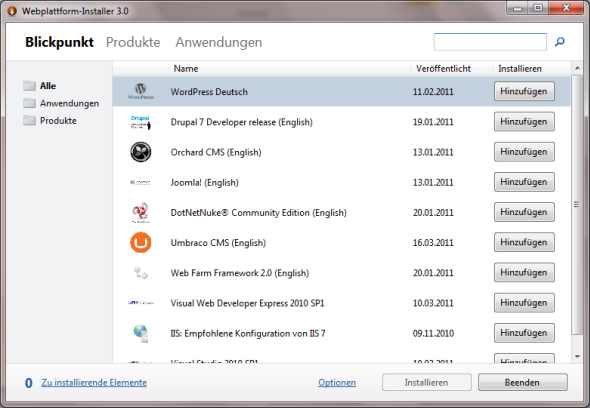Open Zu installierende Elemente link
Image resolution: width=590 pixels, height=408 pixels.
pos(94,383)
